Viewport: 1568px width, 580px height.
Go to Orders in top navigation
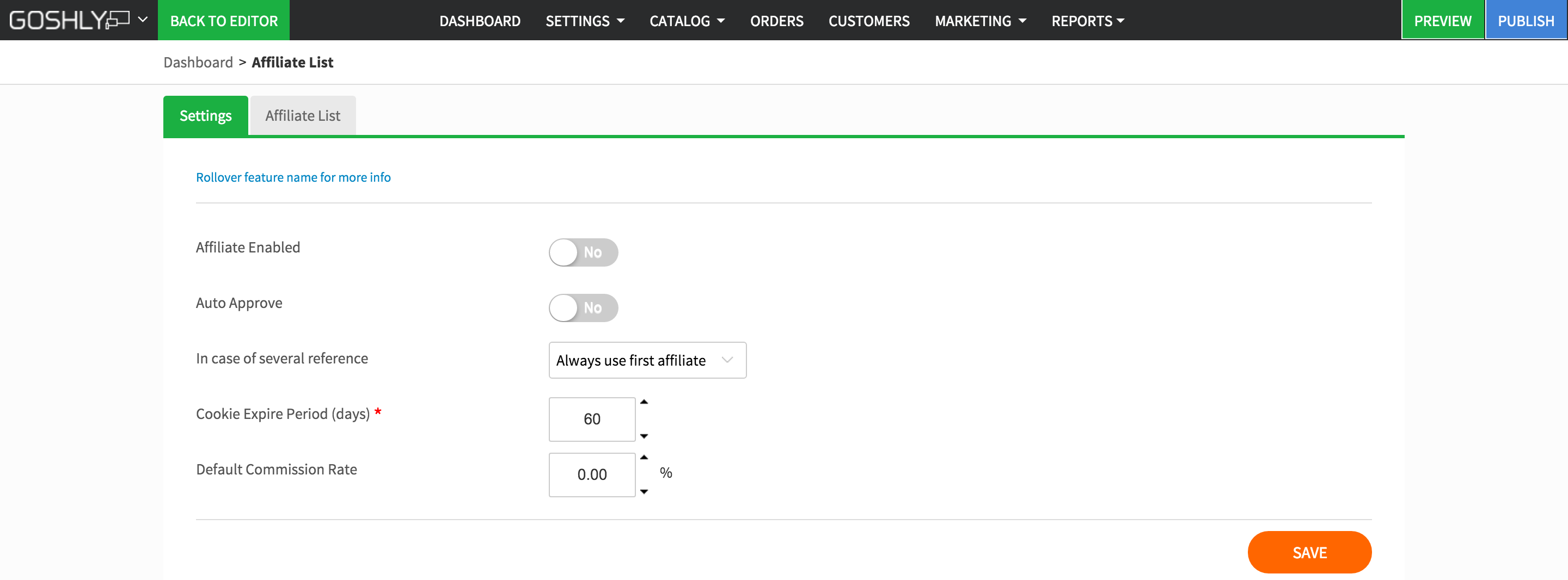(776, 21)
